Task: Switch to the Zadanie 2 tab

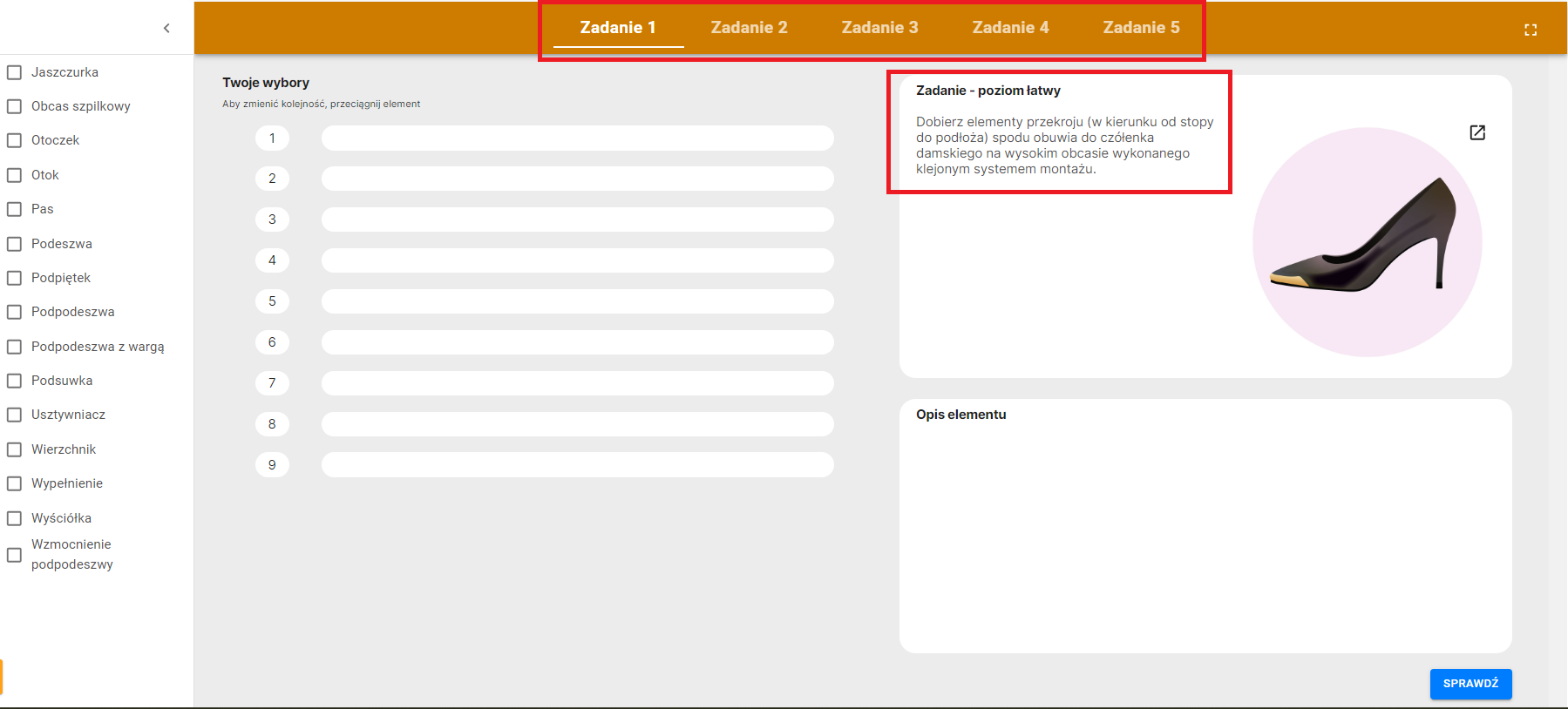Action: click(x=749, y=28)
